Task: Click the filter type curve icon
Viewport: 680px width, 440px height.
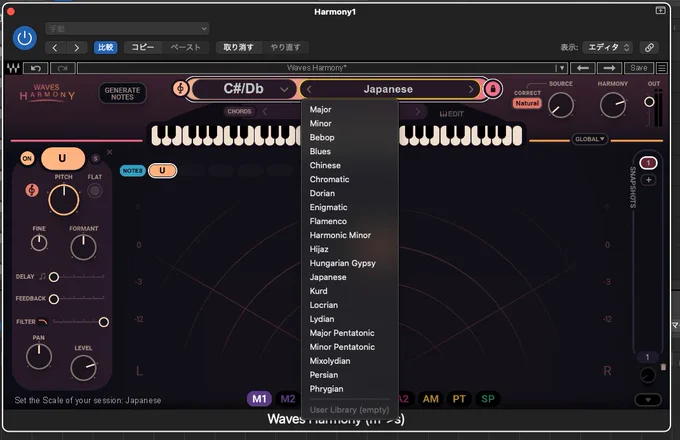Action: pyautogui.click(x=43, y=322)
